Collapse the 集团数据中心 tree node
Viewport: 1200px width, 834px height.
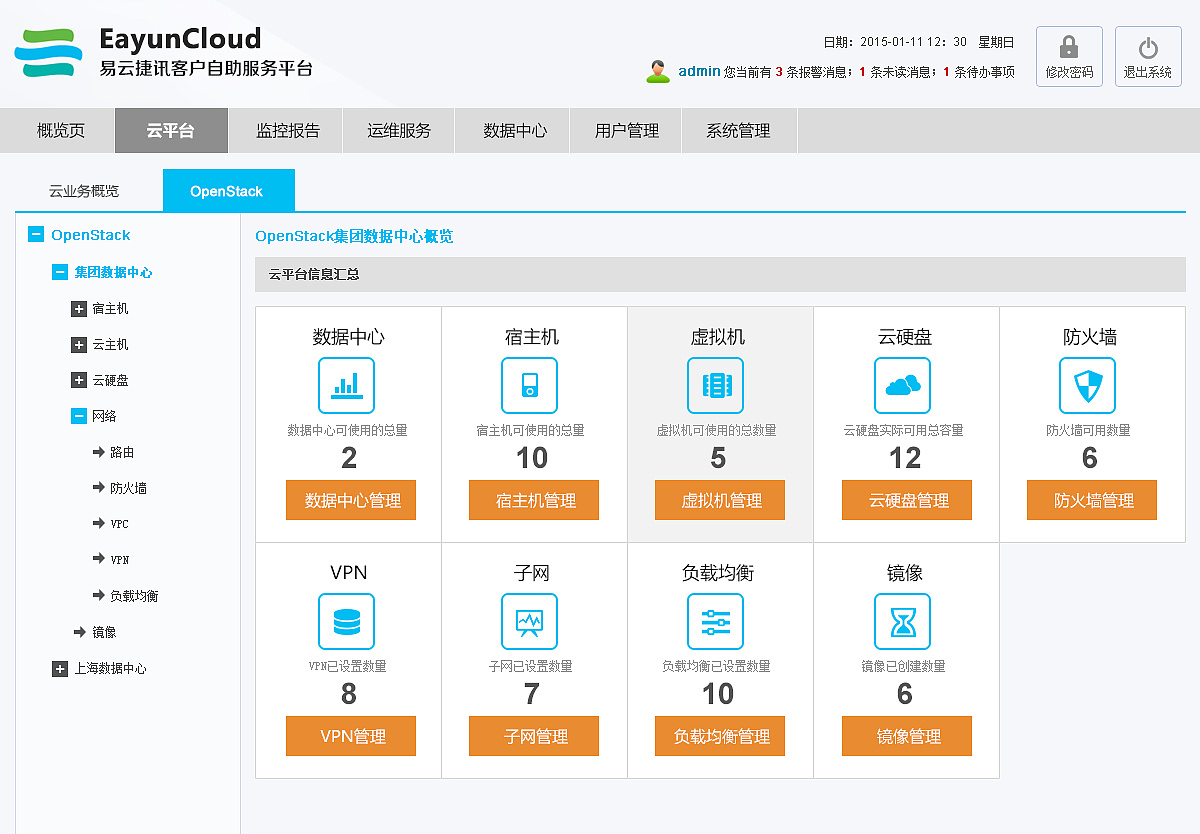pyautogui.click(x=56, y=272)
